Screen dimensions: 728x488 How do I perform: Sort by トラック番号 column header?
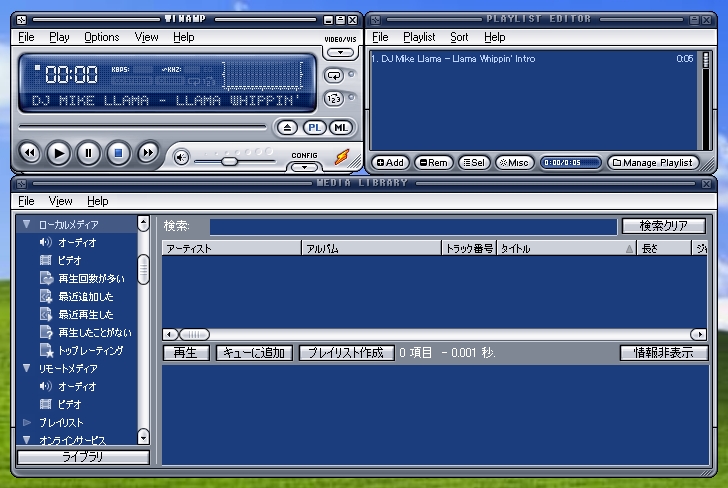[x=469, y=248]
